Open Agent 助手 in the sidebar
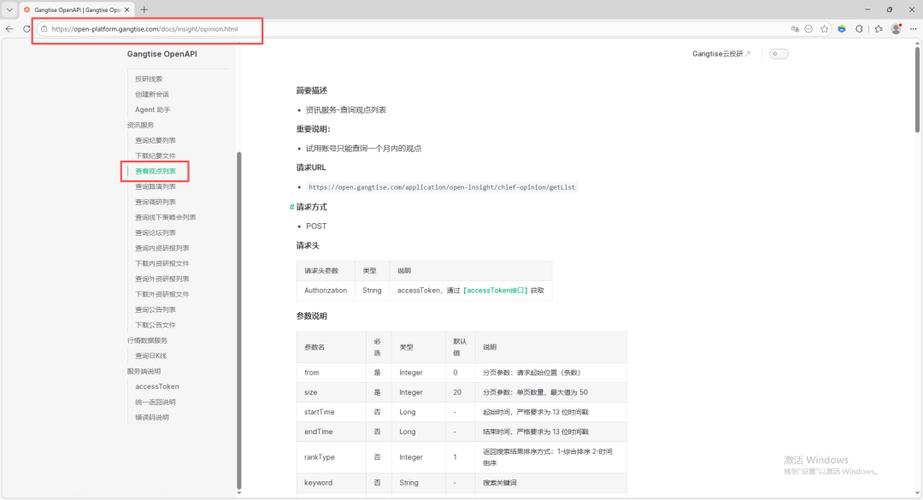This screenshot has width=923, height=500. pos(152,110)
